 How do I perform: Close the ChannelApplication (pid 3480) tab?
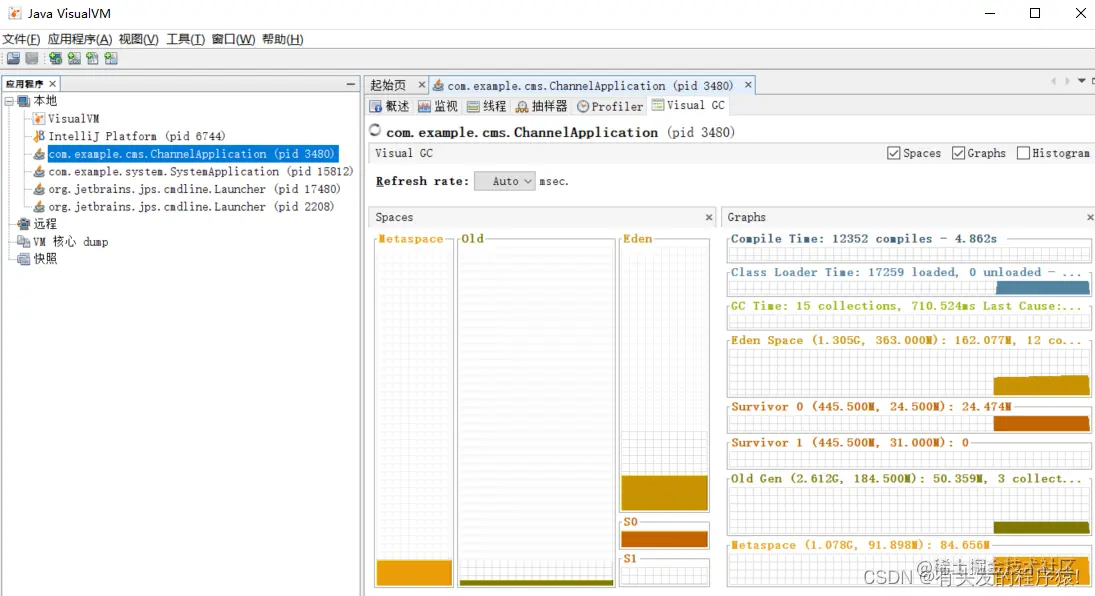coord(748,85)
